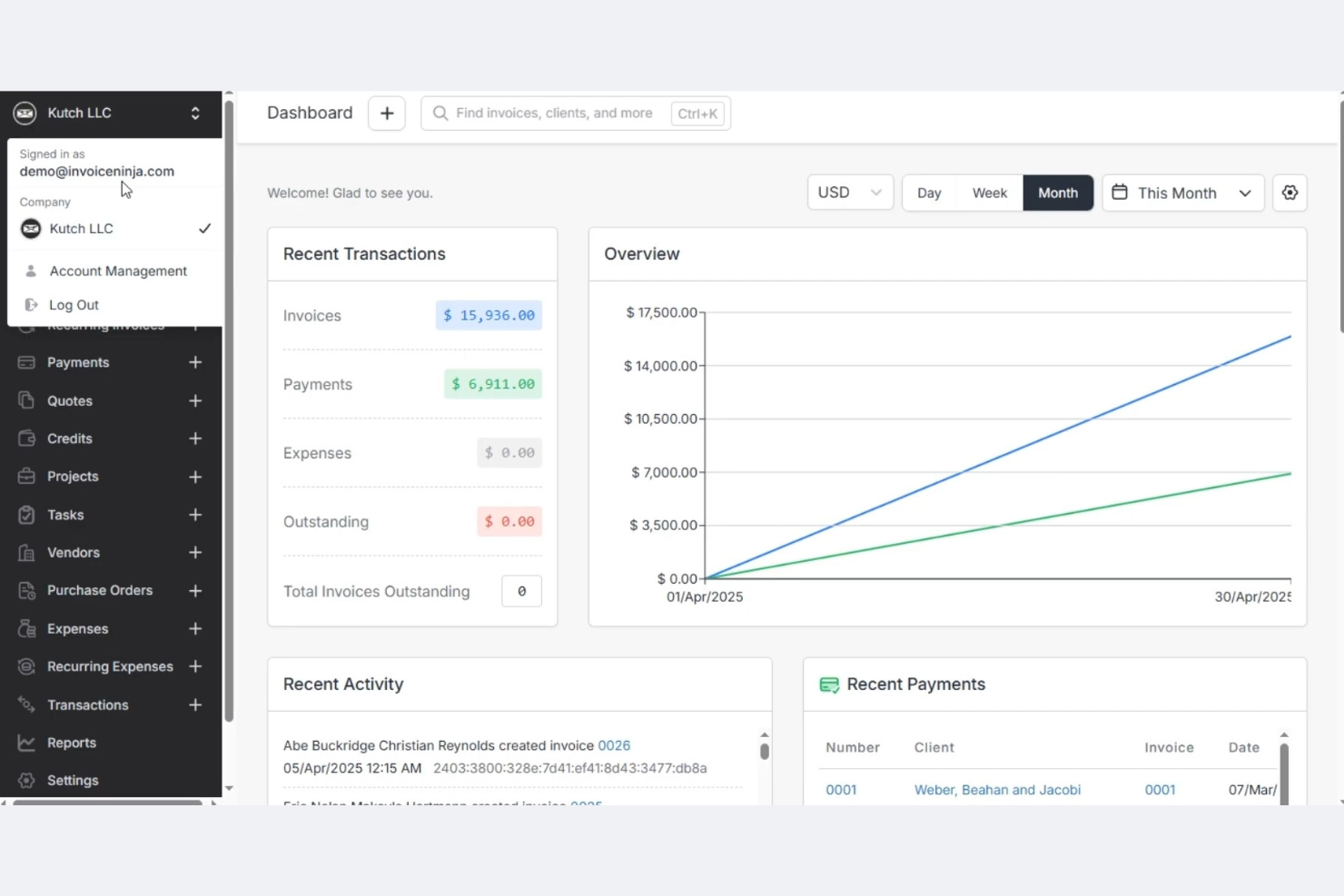This screenshot has width=1344, height=896.
Task: Open the USD currency dropdown
Action: click(849, 192)
